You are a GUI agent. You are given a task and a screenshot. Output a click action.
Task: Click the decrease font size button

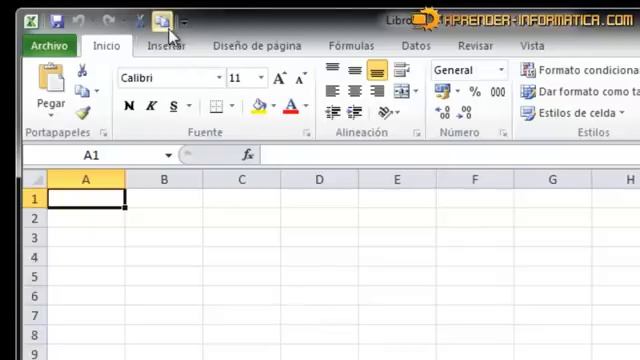301,78
